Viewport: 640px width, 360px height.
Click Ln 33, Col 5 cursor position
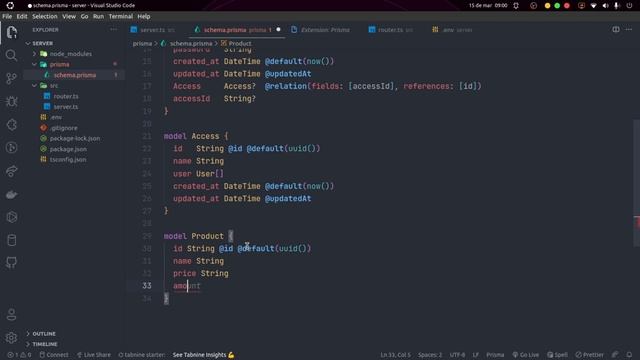(396, 355)
